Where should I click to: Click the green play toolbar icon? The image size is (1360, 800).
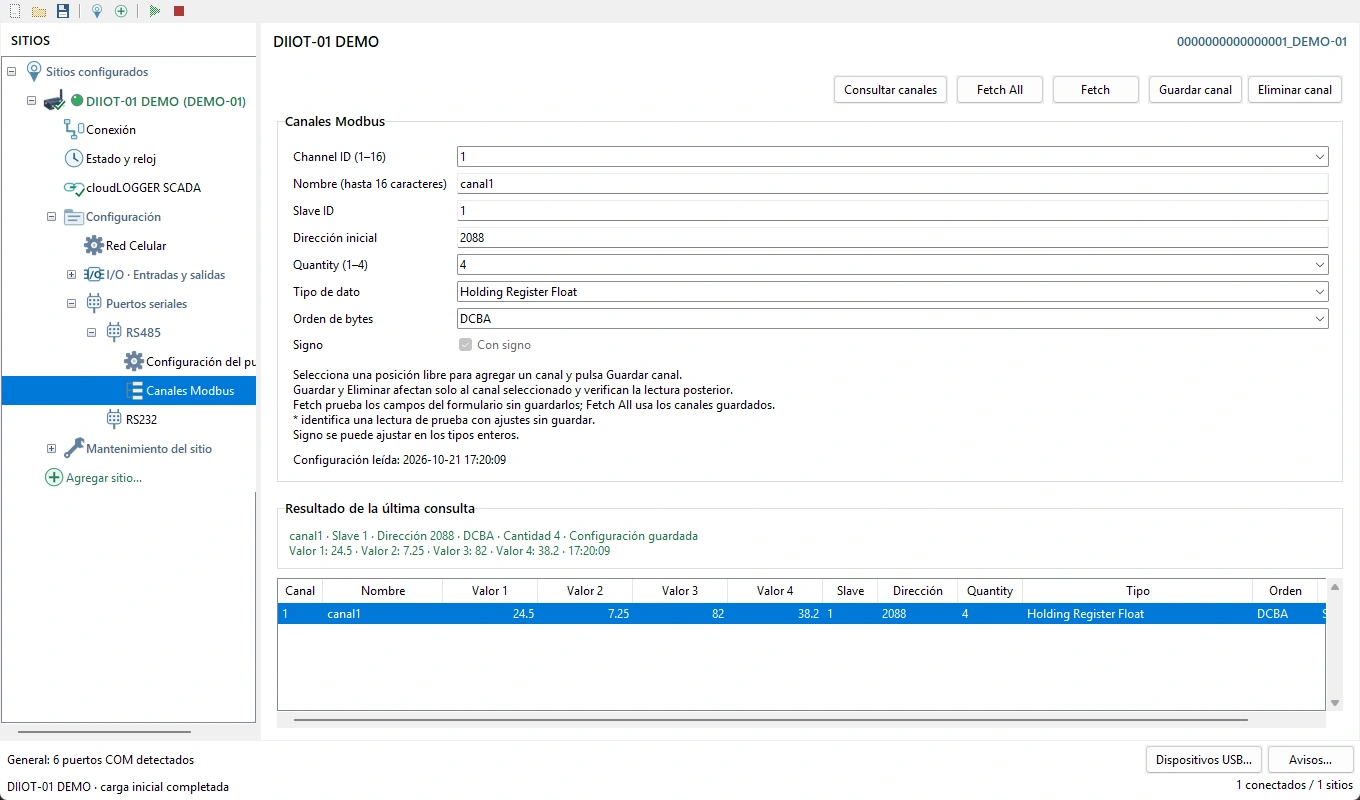(x=155, y=11)
